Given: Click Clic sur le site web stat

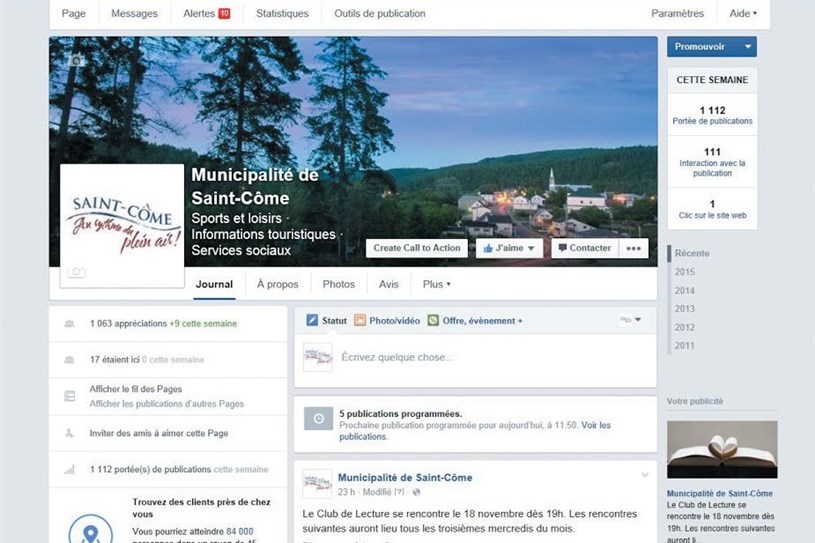Looking at the screenshot, I should (x=712, y=209).
